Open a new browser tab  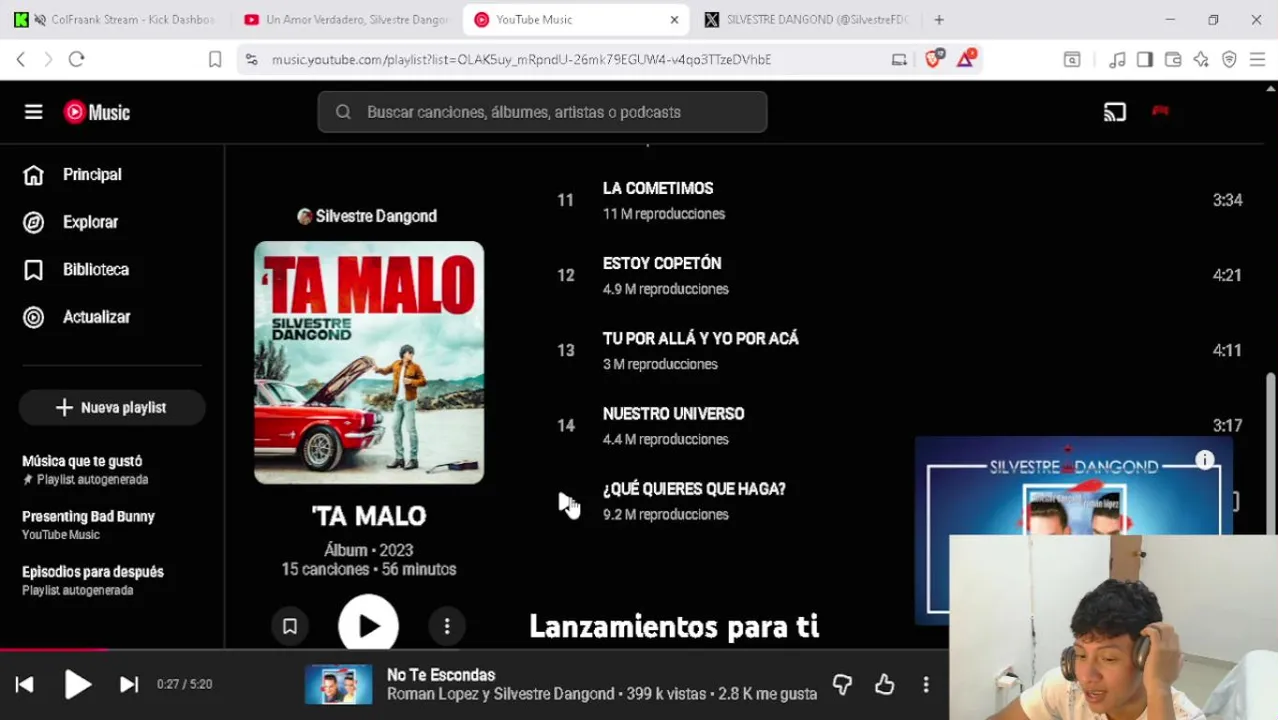pyautogui.click(x=939, y=20)
